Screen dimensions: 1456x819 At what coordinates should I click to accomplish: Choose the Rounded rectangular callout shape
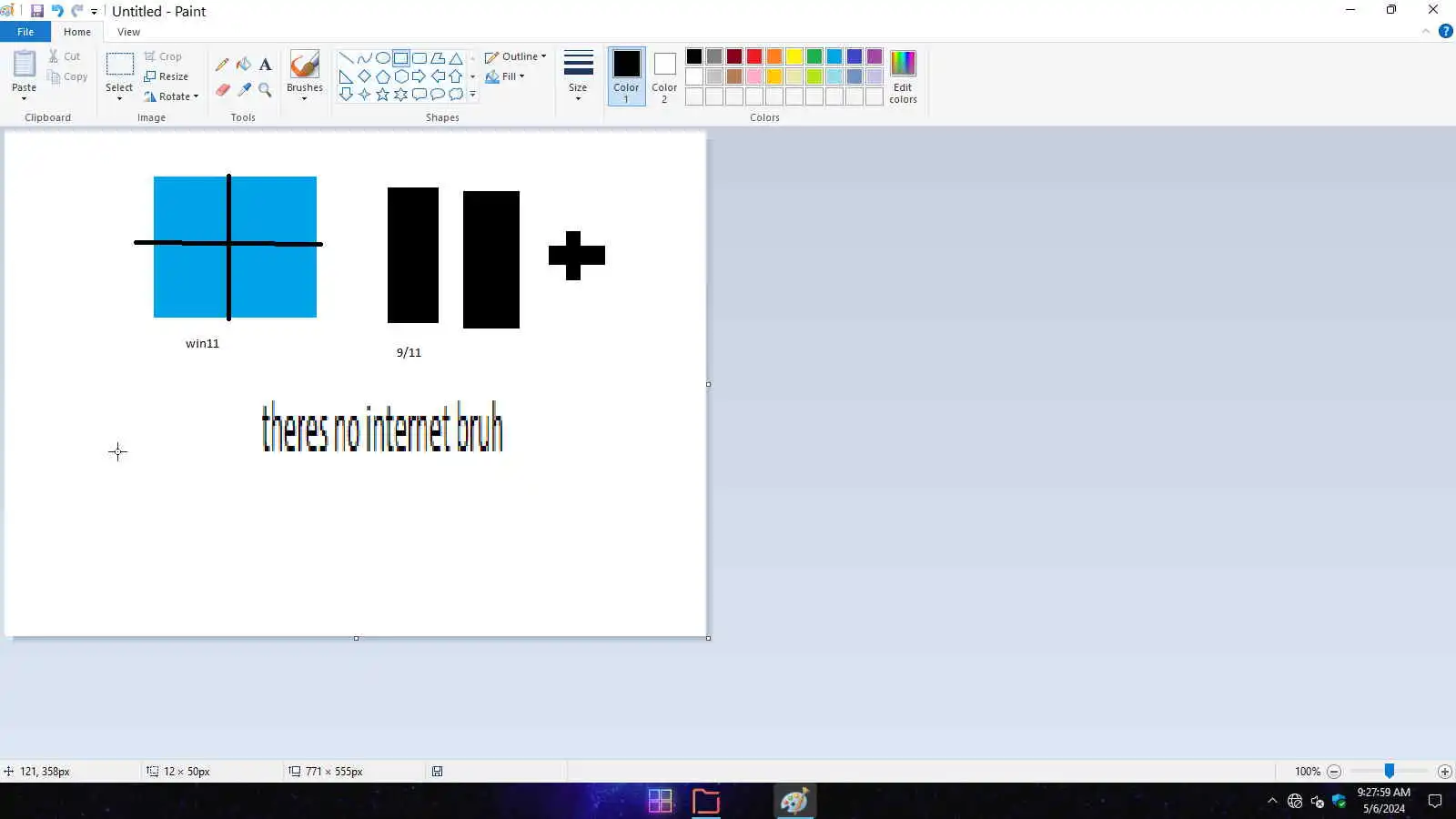[x=419, y=94]
